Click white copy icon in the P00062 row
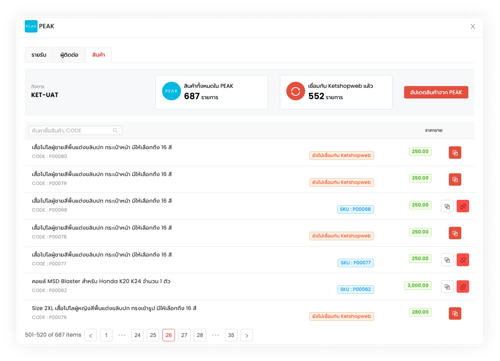 [447, 287]
